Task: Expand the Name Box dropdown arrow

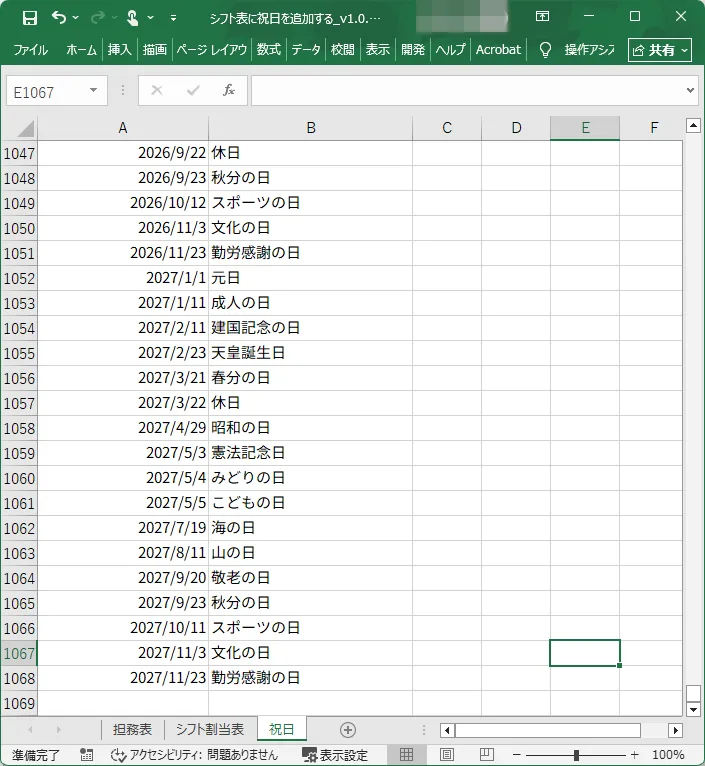Action: 93,90
